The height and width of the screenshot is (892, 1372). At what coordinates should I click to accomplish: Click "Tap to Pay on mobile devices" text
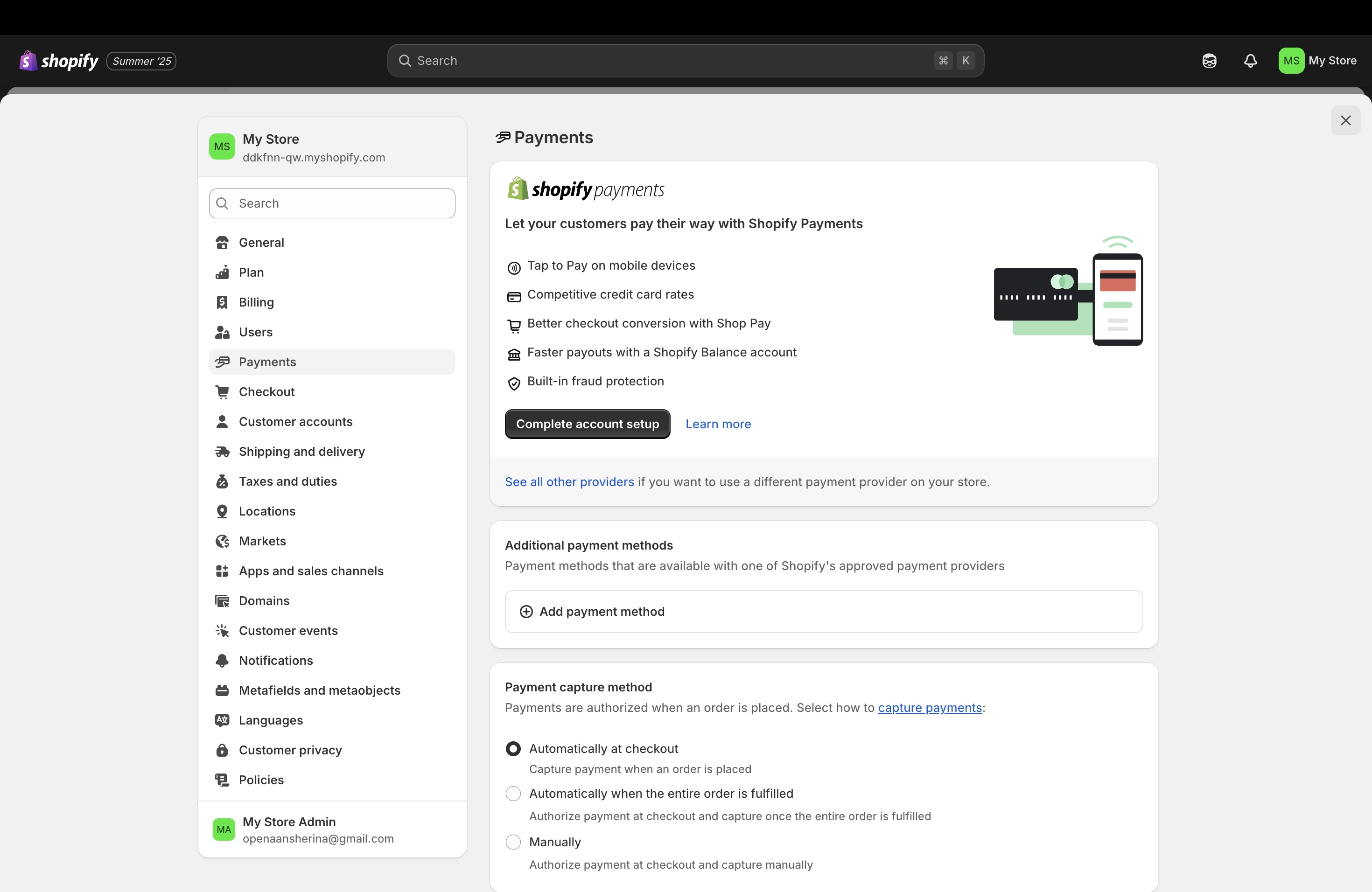click(611, 265)
